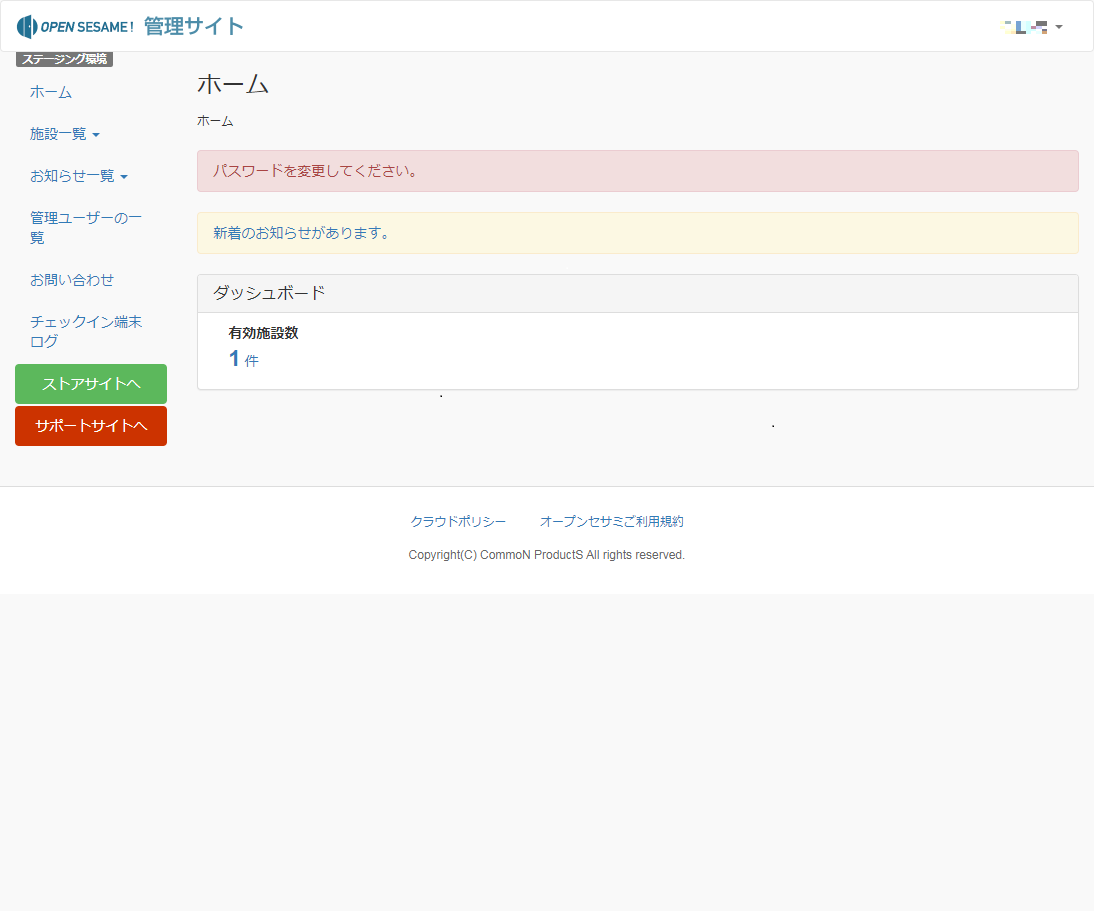This screenshot has height=911, width=1094.
Task: Click the ステージング環境 badge
Action: [x=64, y=59]
